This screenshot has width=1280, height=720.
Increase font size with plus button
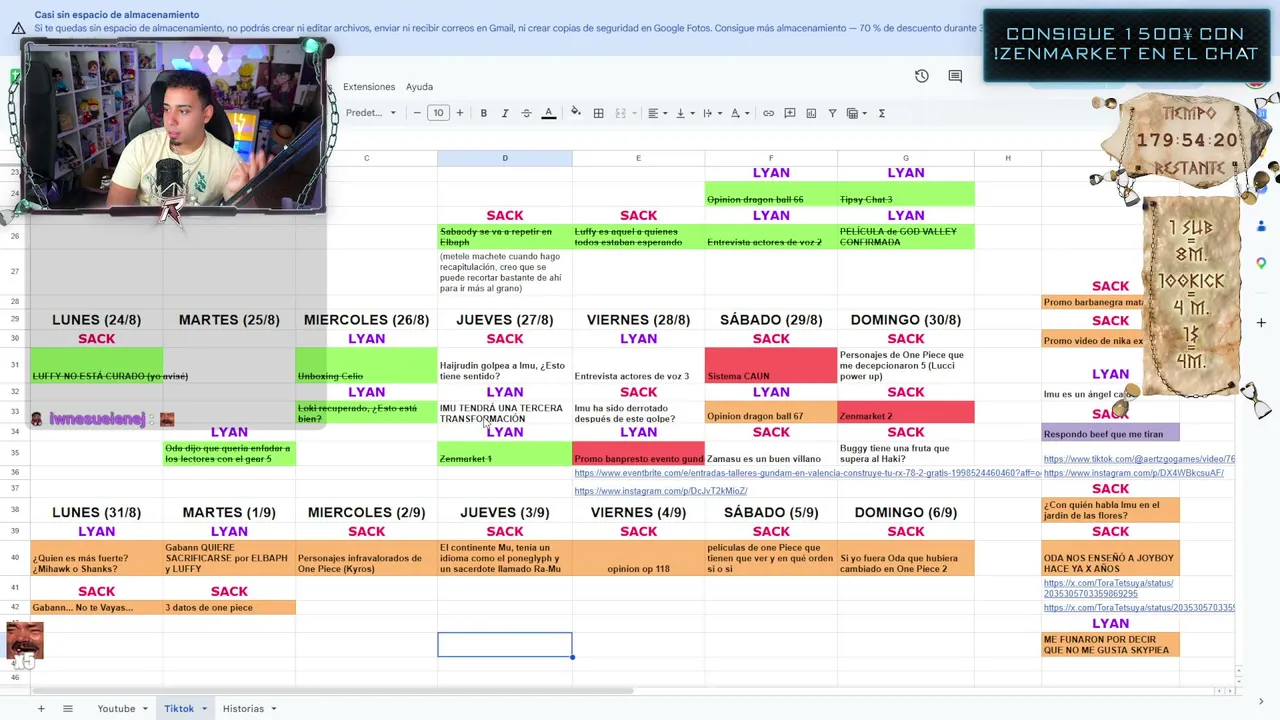460,113
